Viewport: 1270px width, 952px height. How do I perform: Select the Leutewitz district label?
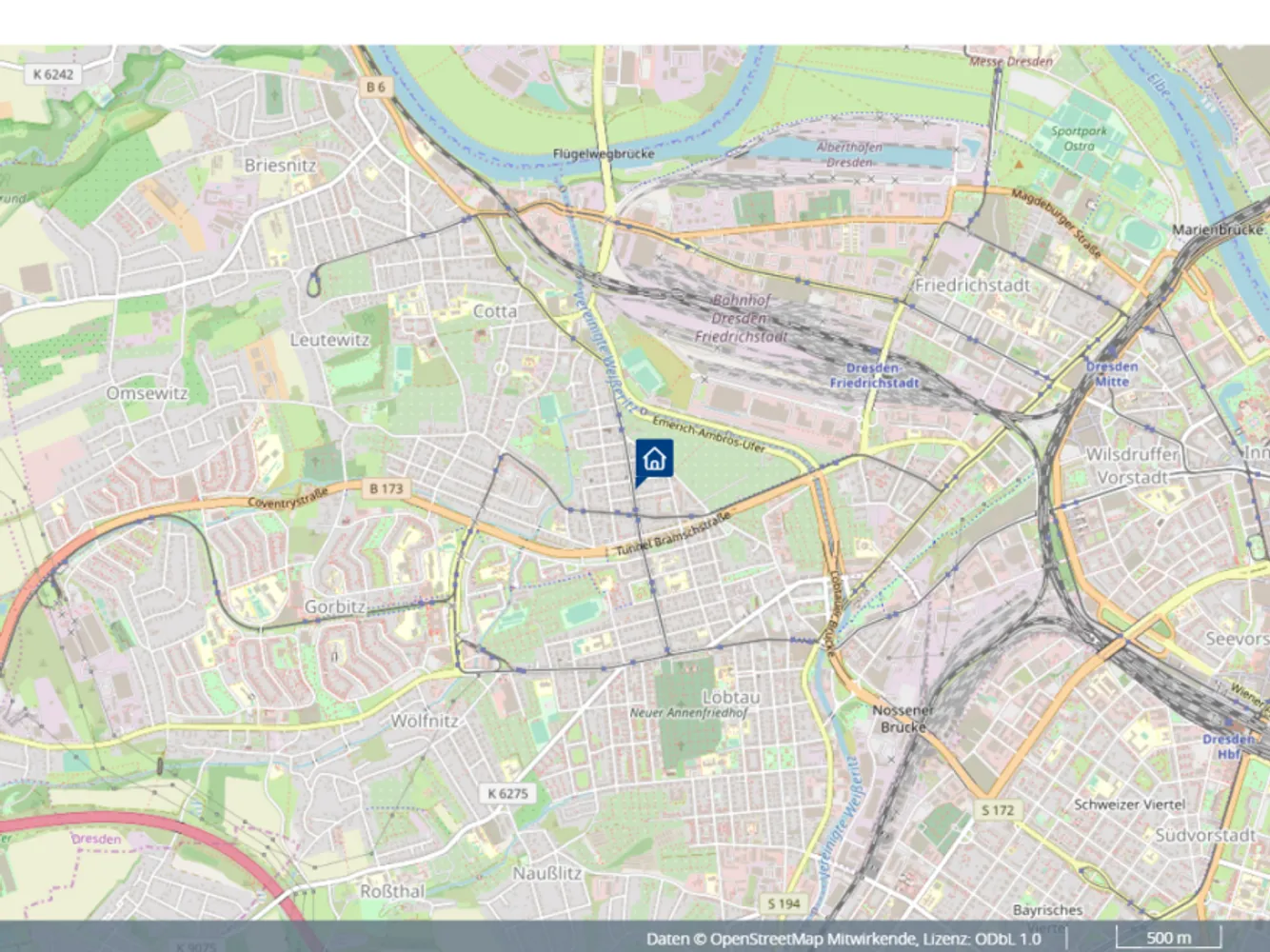(329, 340)
